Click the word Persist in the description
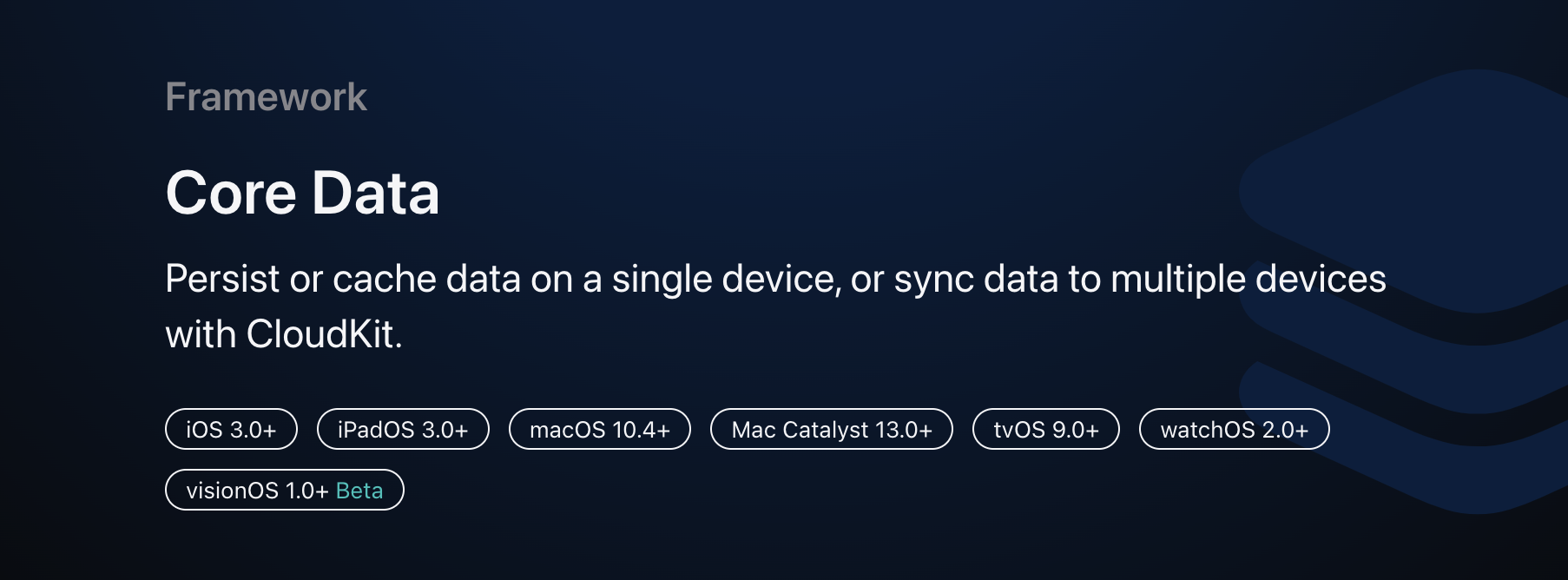Image resolution: width=1568 pixels, height=580 pixels. 222,280
